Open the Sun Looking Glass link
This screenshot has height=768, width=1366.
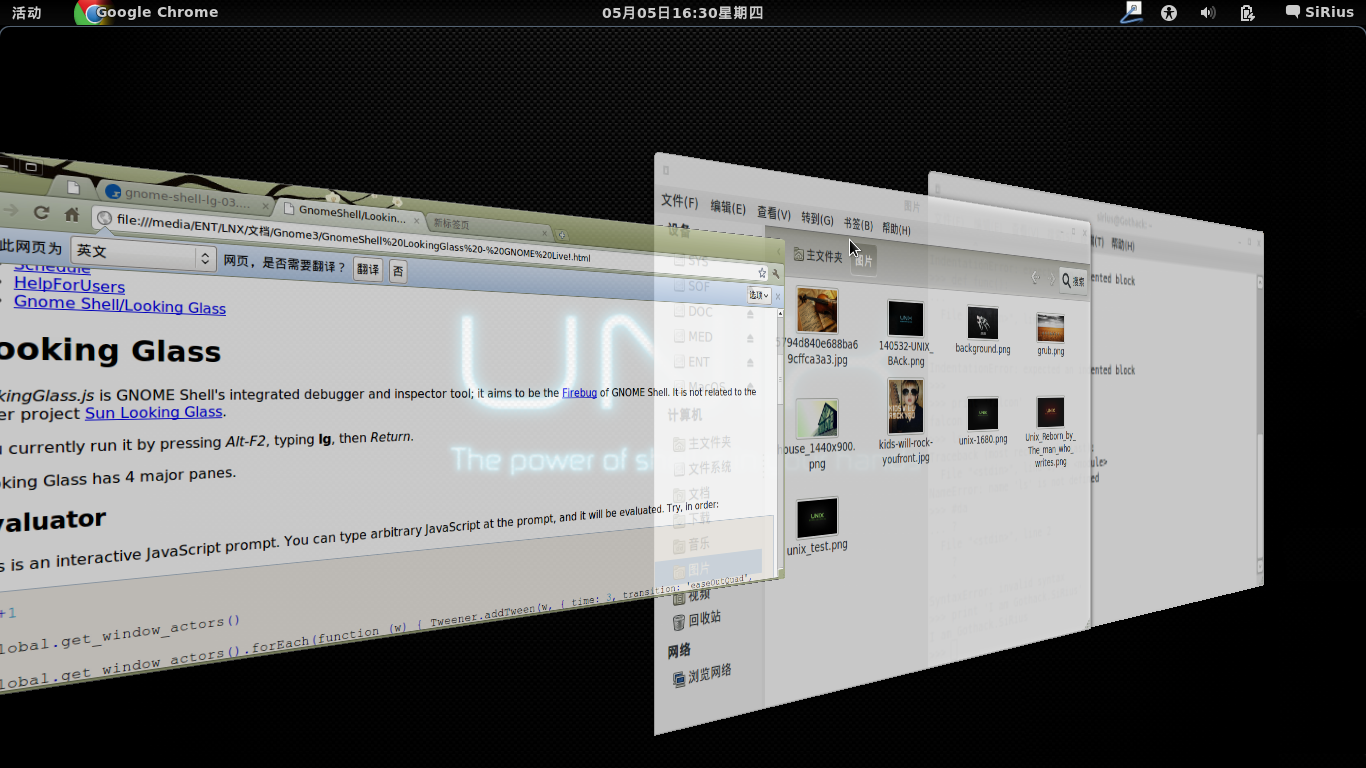pyautogui.click(x=153, y=412)
